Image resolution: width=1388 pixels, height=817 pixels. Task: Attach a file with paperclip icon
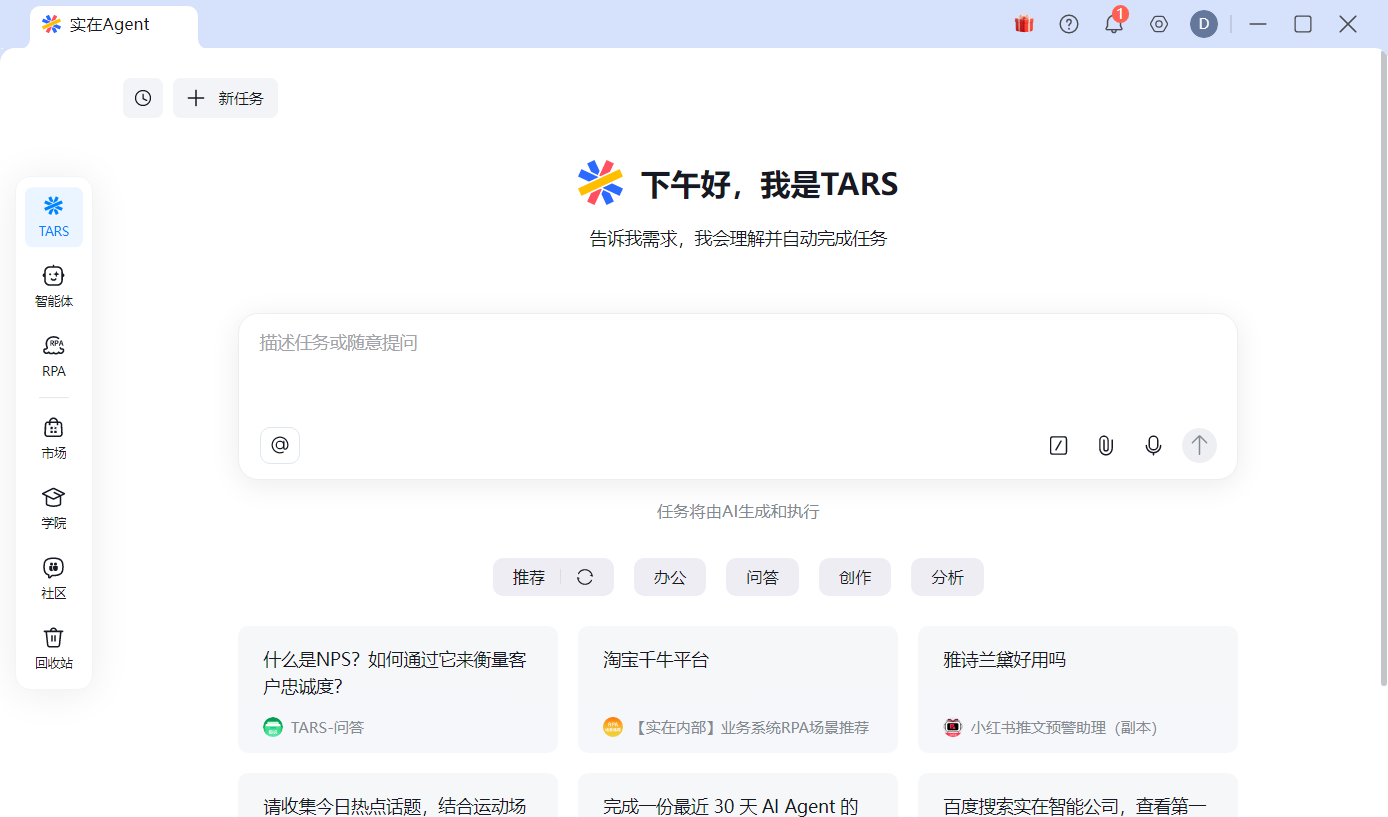point(1106,445)
